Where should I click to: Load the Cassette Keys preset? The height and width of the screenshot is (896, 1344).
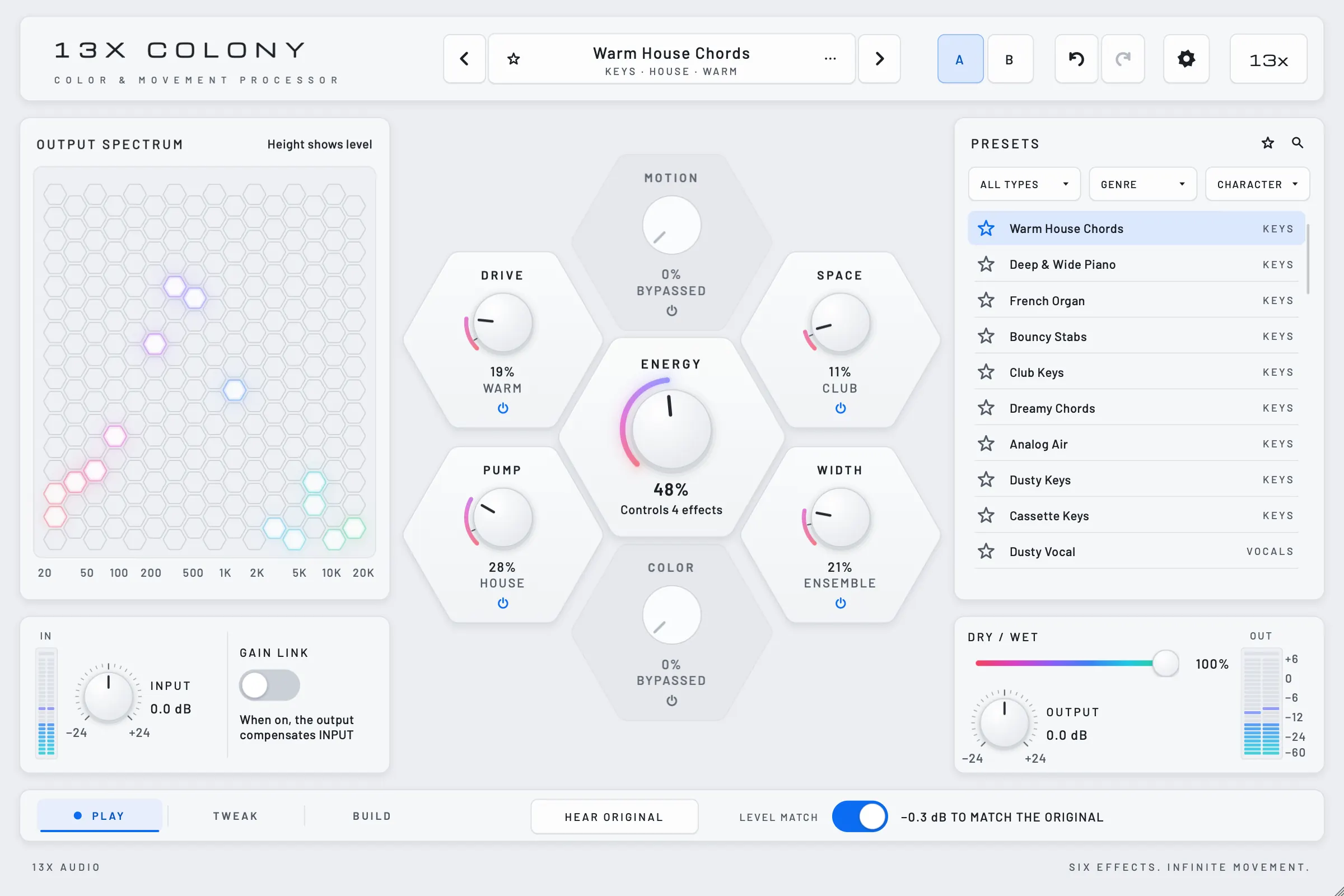pos(1136,515)
